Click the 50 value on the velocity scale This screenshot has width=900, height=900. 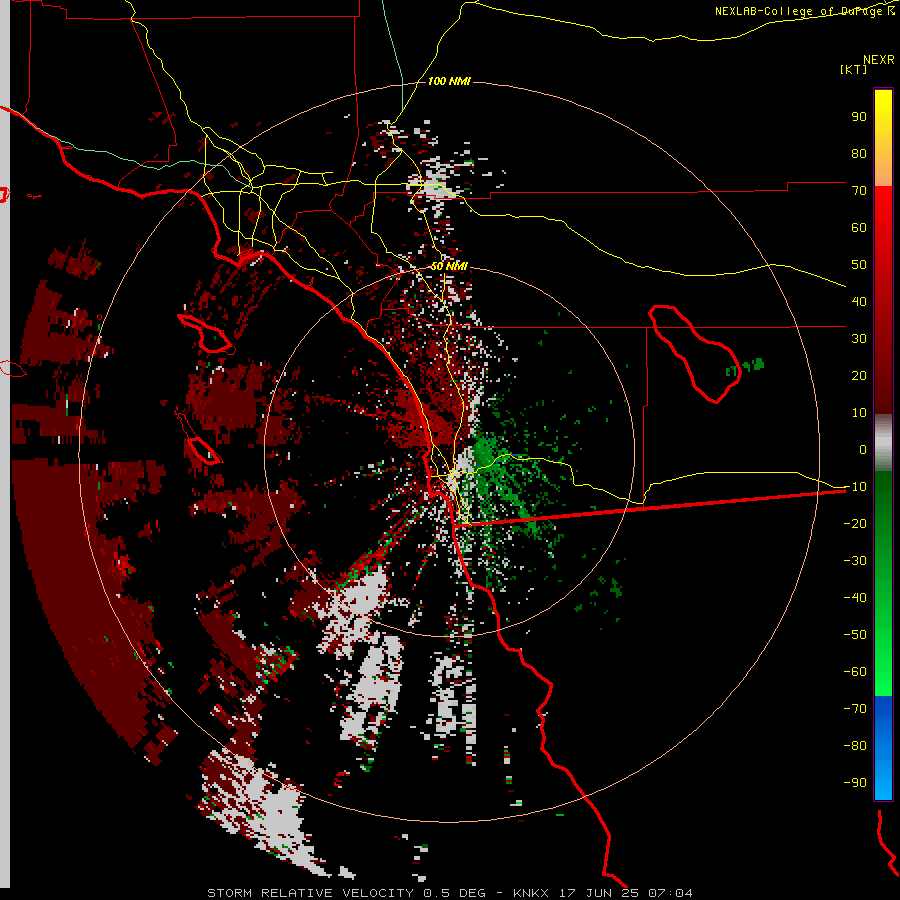(859, 265)
